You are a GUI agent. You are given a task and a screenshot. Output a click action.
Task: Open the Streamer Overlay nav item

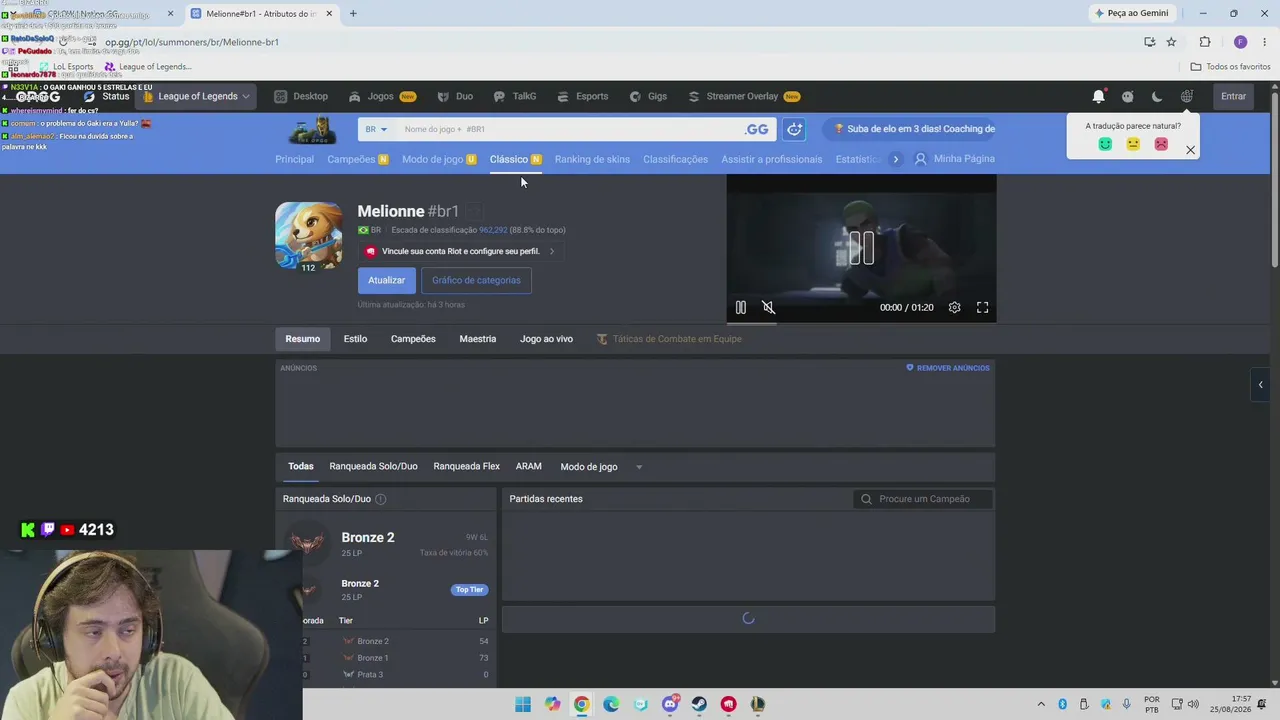[744, 96]
